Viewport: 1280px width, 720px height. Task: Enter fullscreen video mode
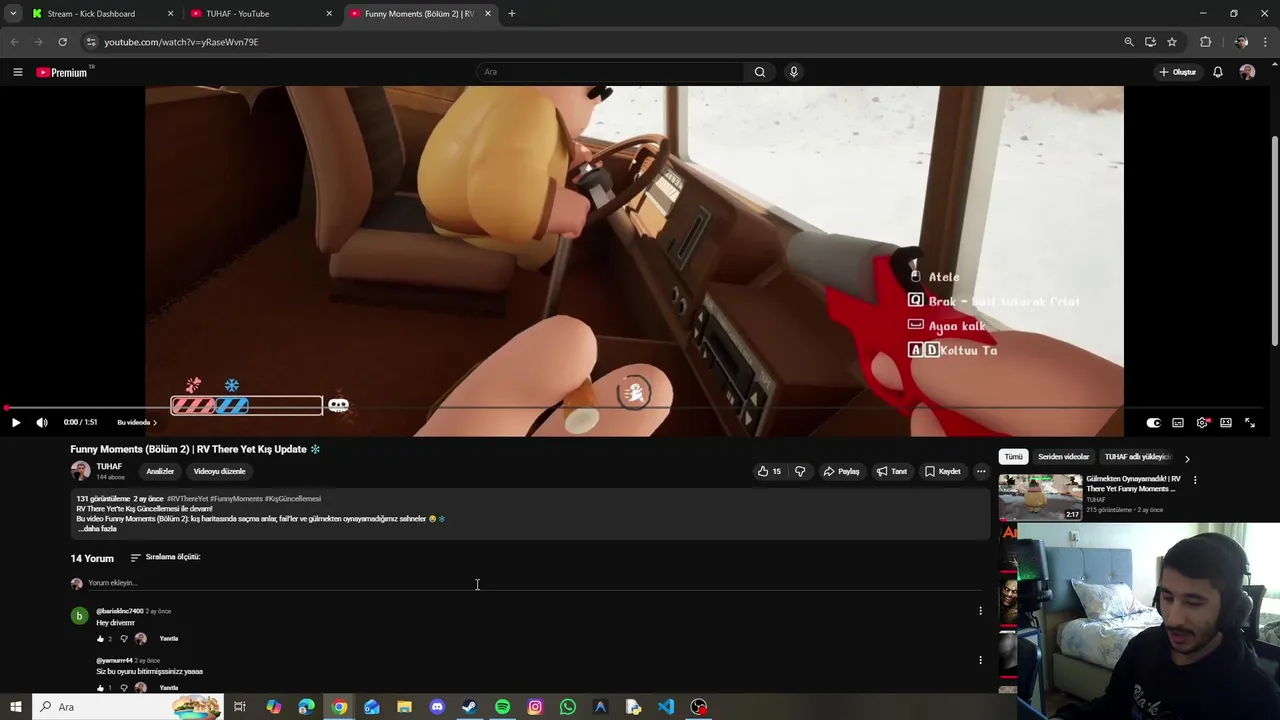tap(1250, 423)
